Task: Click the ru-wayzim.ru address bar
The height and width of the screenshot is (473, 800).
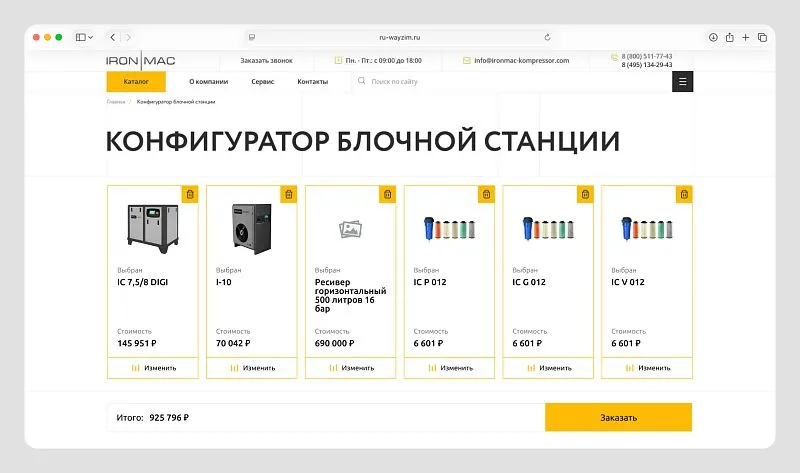Action: coord(399,37)
